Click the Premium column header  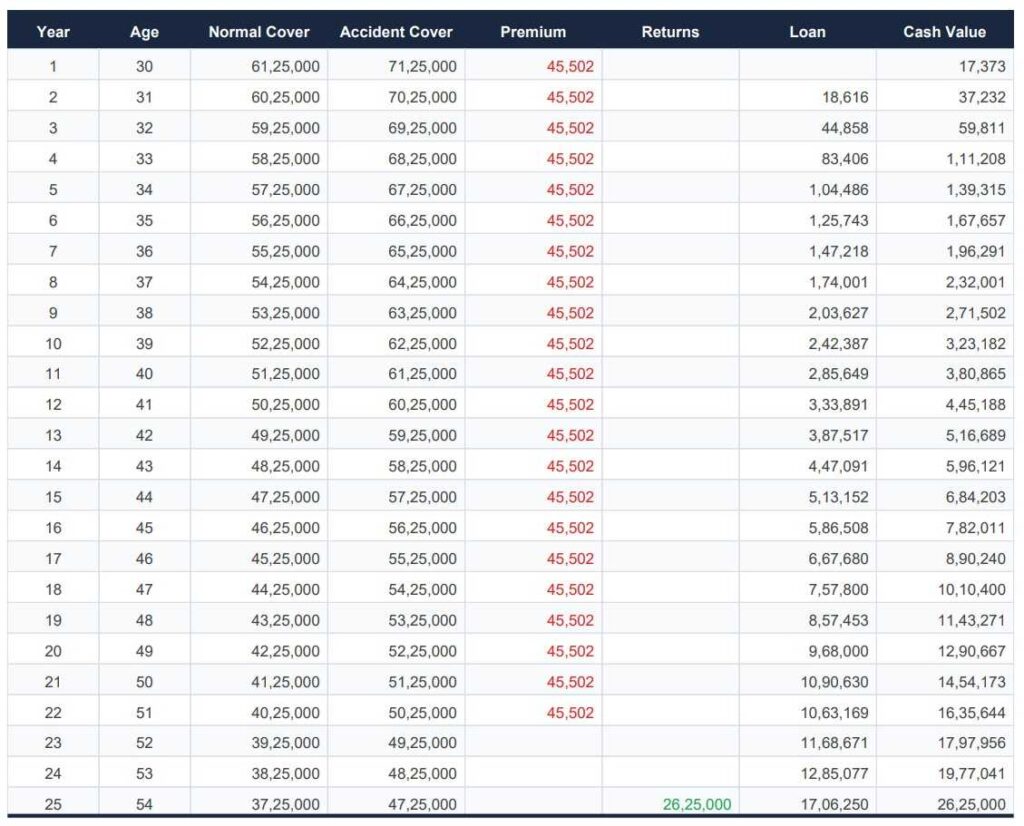(x=533, y=32)
